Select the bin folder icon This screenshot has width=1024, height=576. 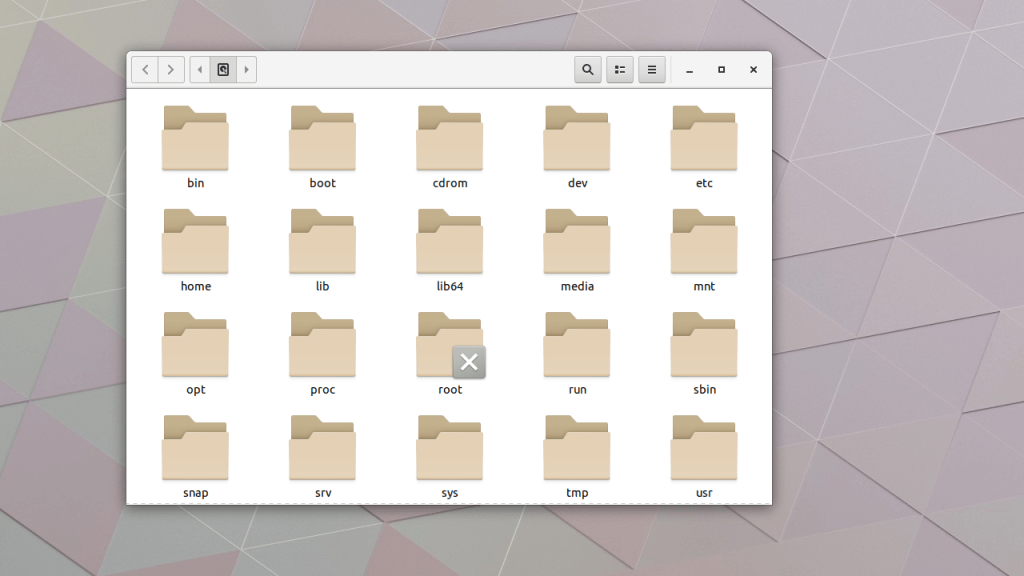pos(195,138)
